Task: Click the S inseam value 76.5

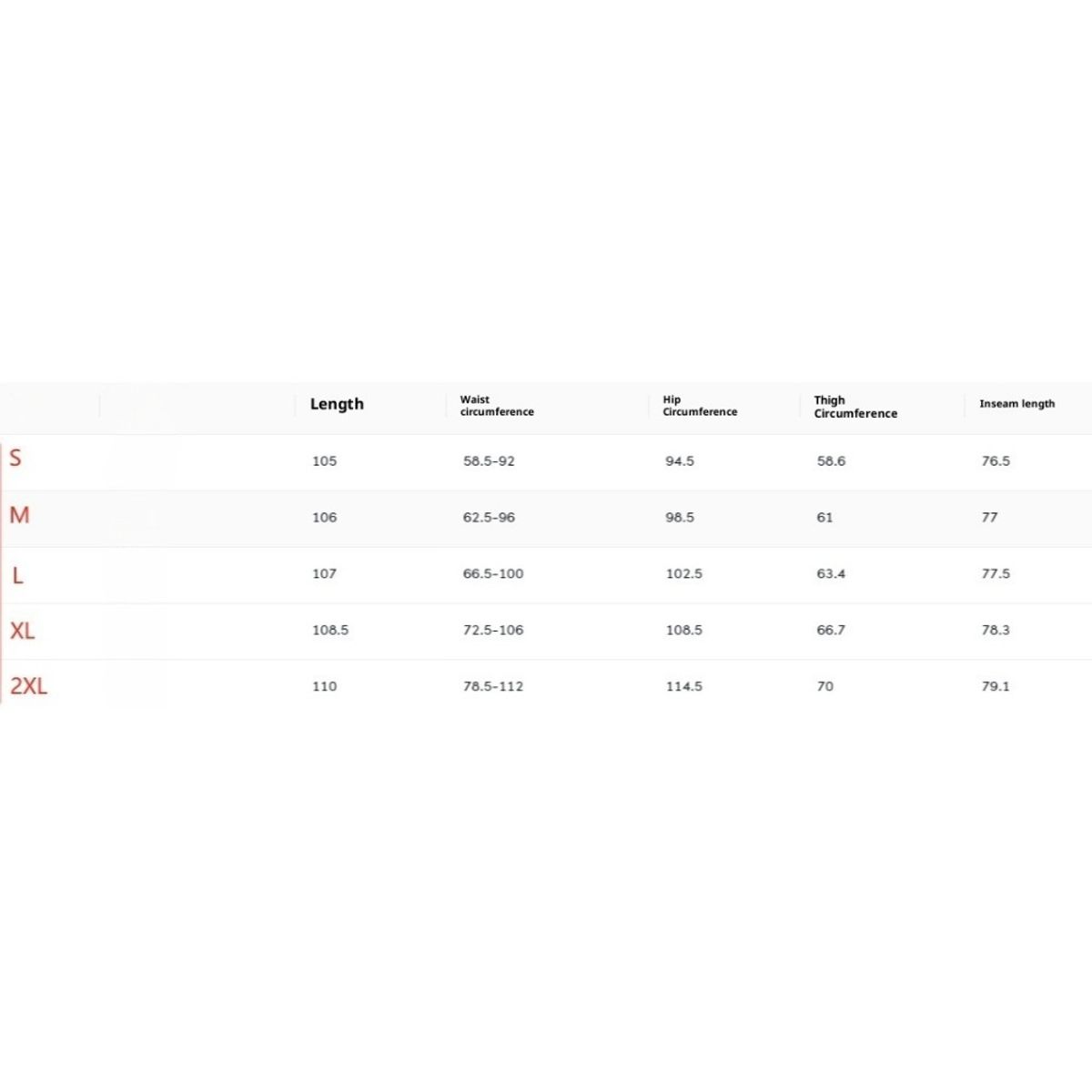Action: point(996,461)
